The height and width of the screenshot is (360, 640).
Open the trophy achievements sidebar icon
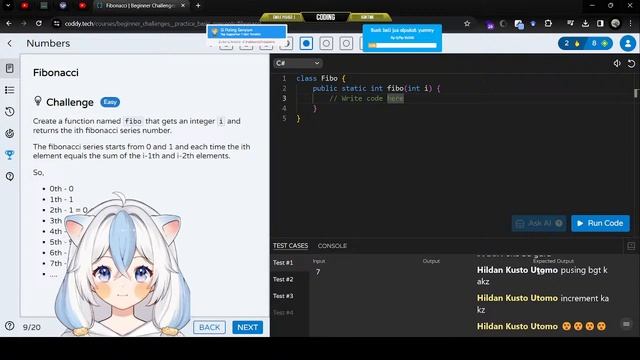pyautogui.click(x=10, y=155)
